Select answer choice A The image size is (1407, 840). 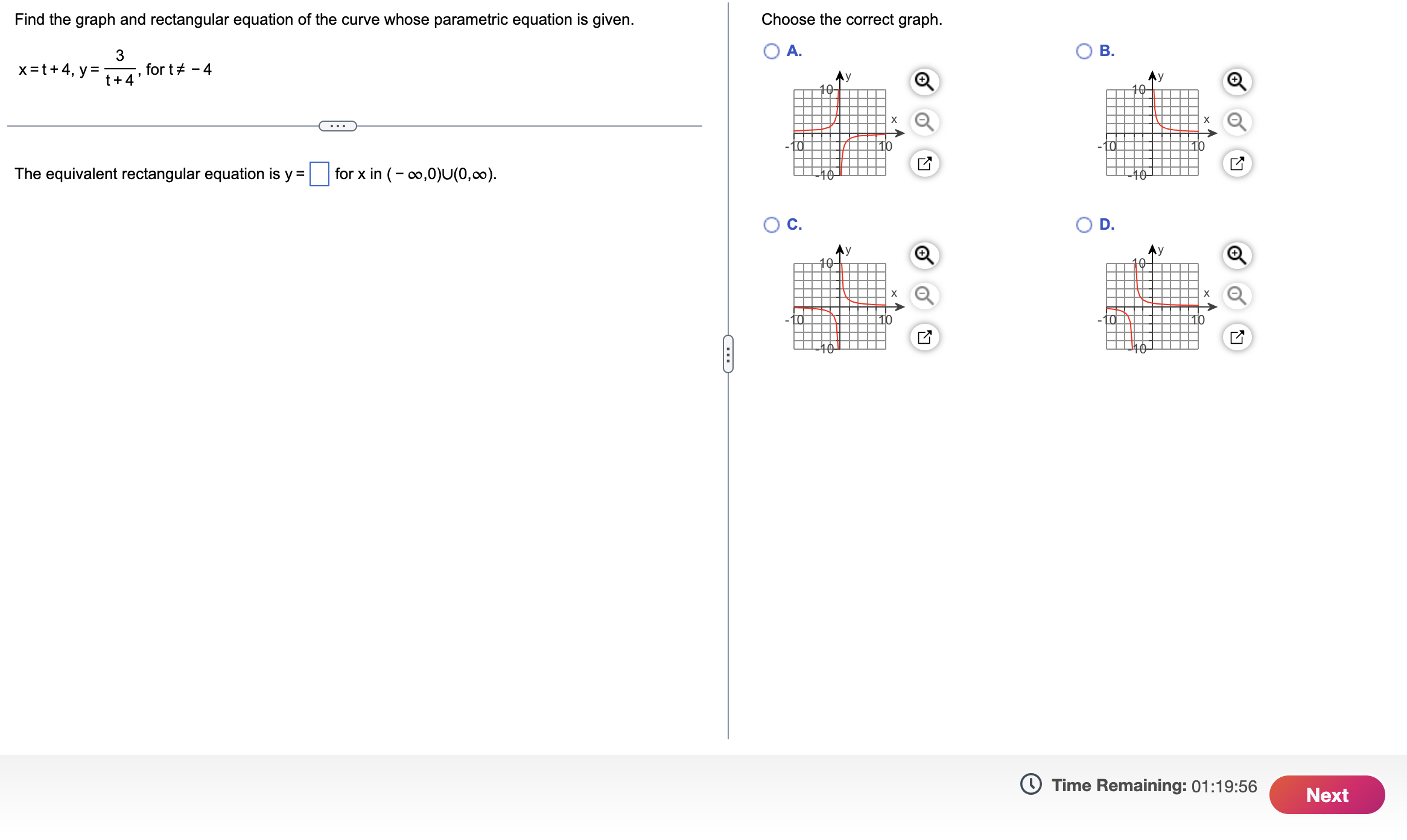pos(772,51)
